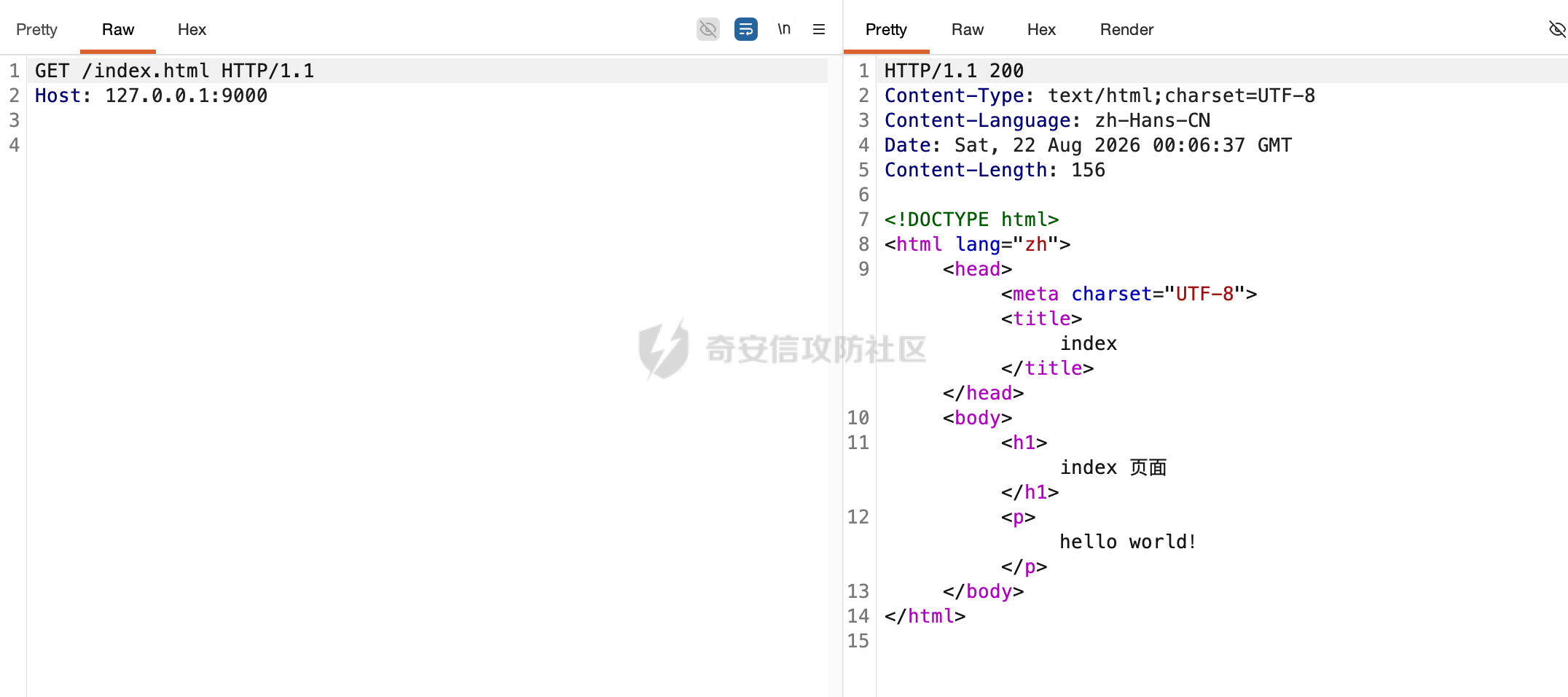Click the 'Host: 127.0.0.1:9000' header line

point(152,96)
